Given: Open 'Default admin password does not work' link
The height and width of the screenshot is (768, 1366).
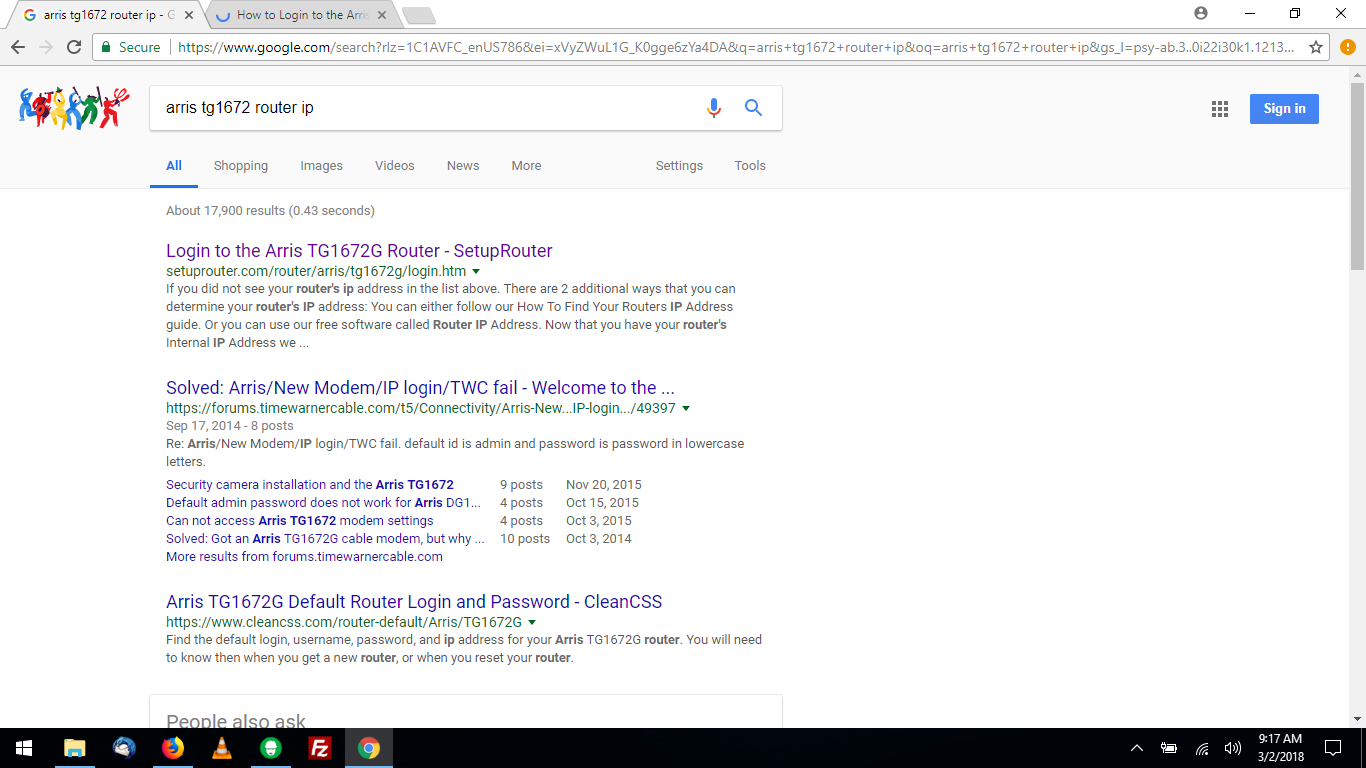Looking at the screenshot, I should coord(323,503).
